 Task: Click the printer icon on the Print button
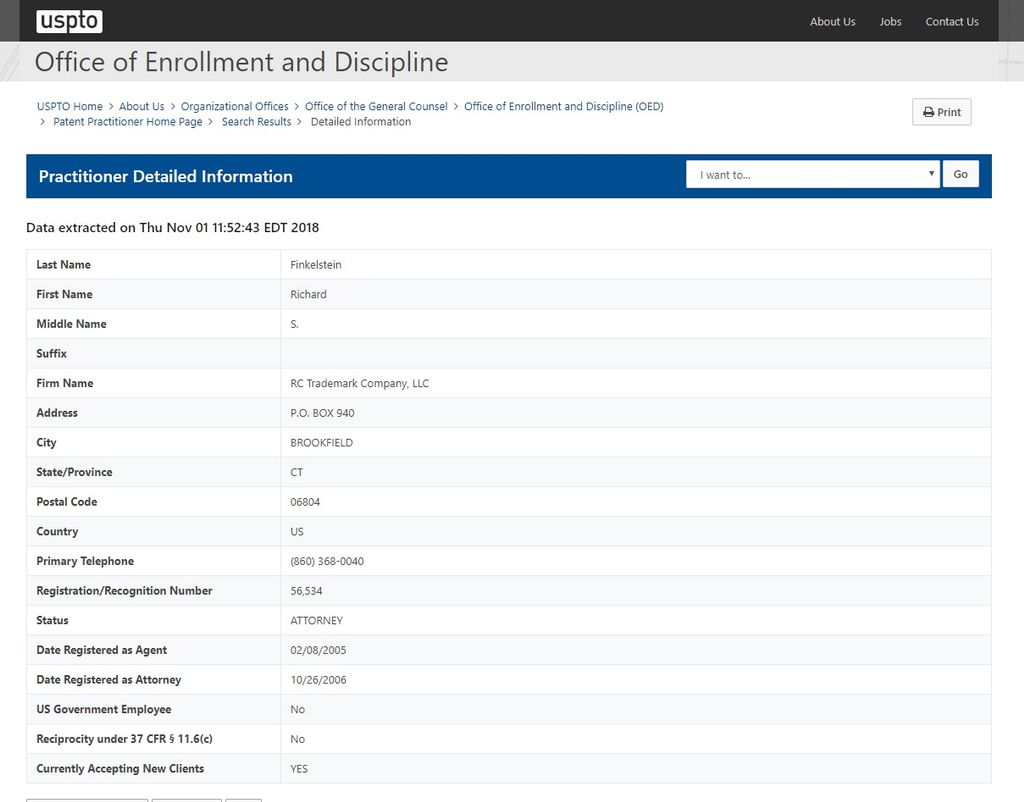coord(928,113)
